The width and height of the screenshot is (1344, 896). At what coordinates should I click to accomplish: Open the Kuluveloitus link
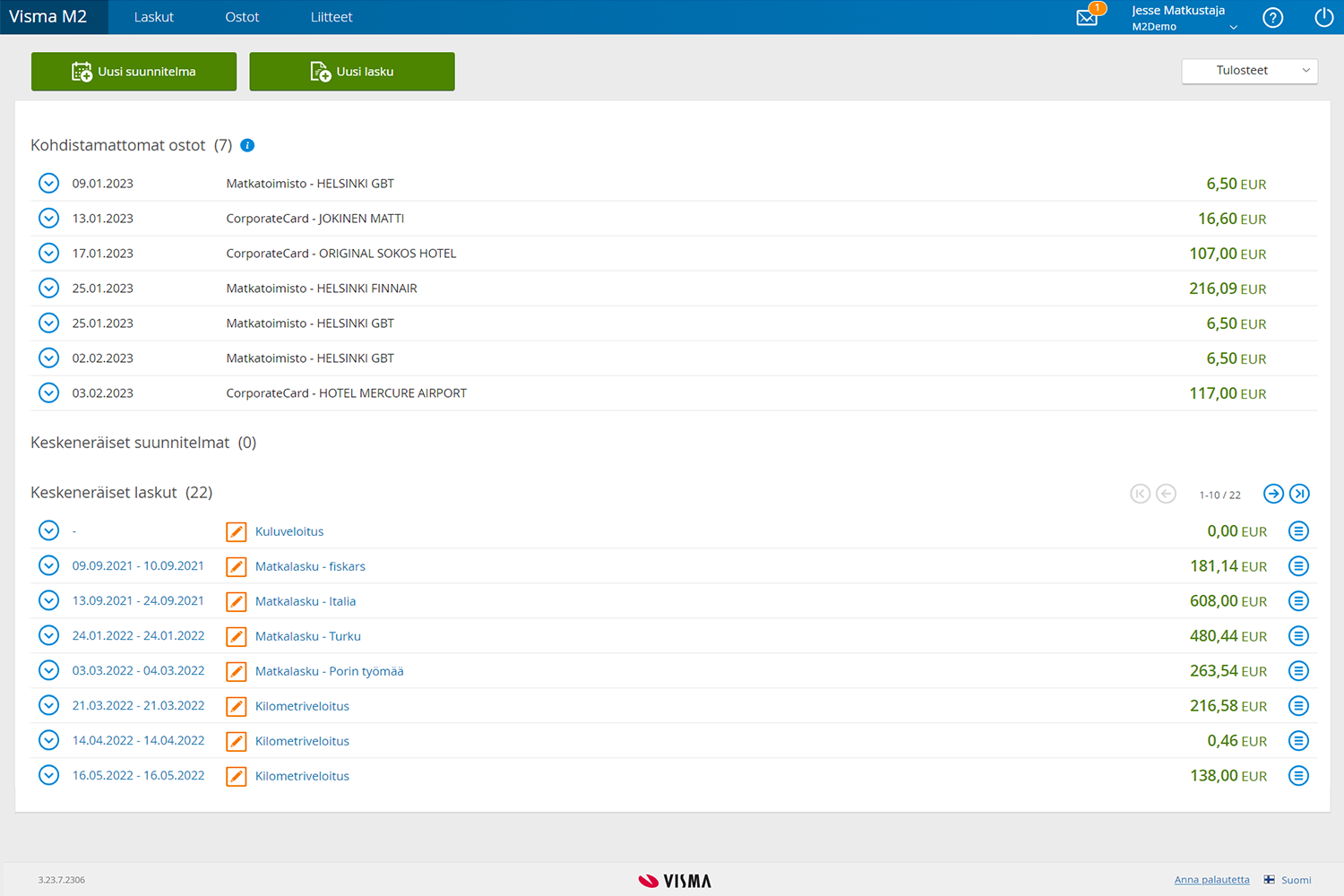289,531
